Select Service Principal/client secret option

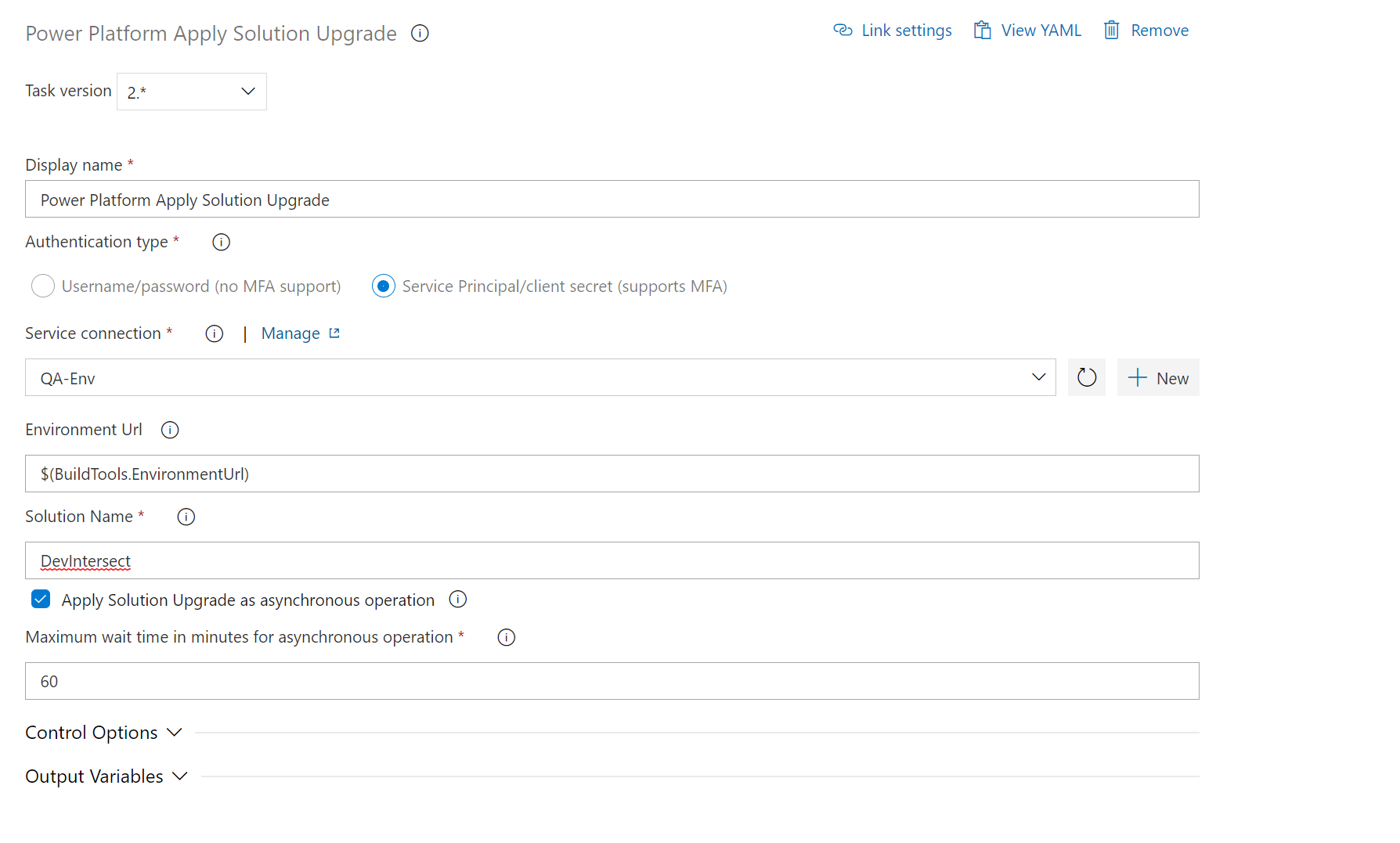[383, 286]
